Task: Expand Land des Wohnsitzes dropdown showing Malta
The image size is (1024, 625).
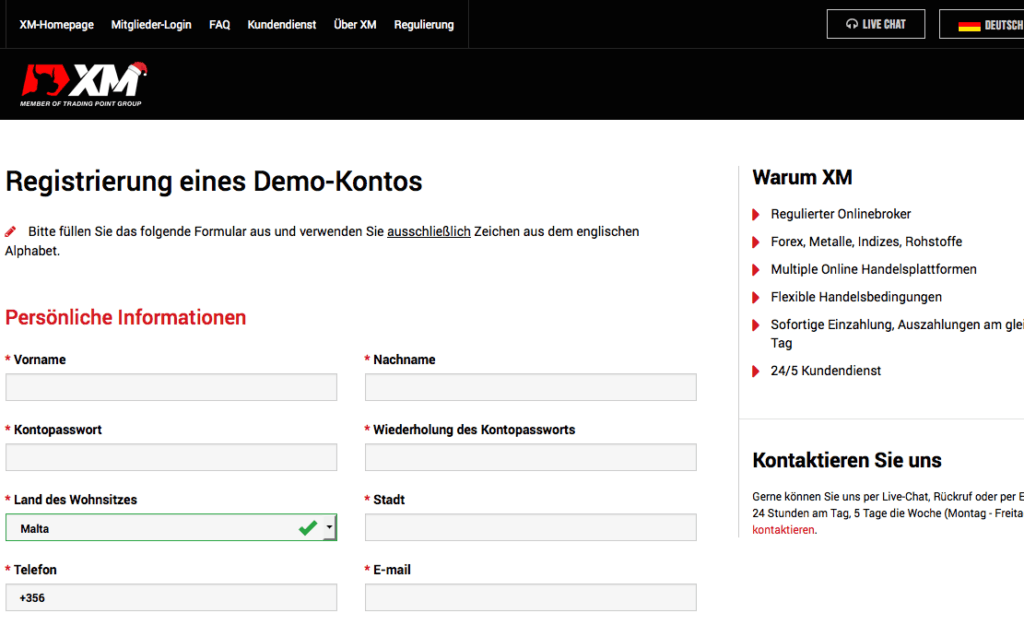Action: tap(171, 528)
